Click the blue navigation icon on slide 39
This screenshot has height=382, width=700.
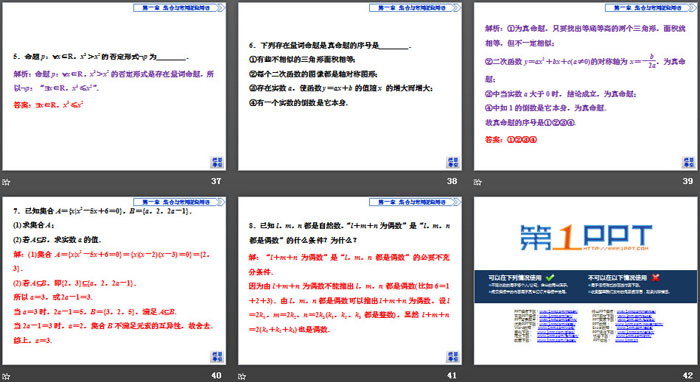(688, 162)
